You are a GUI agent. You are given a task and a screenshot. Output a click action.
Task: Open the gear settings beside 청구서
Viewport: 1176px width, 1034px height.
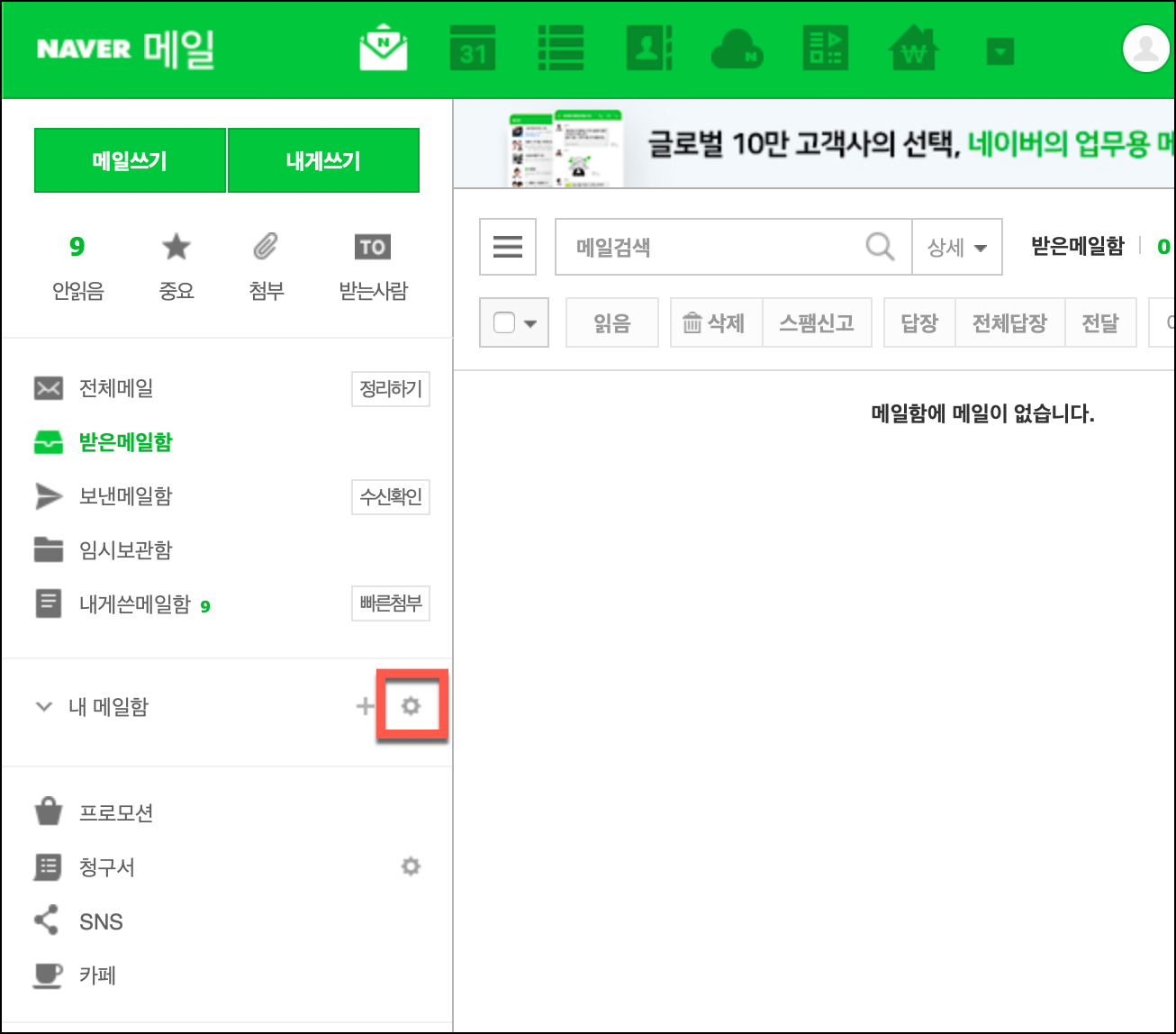pyautogui.click(x=412, y=866)
